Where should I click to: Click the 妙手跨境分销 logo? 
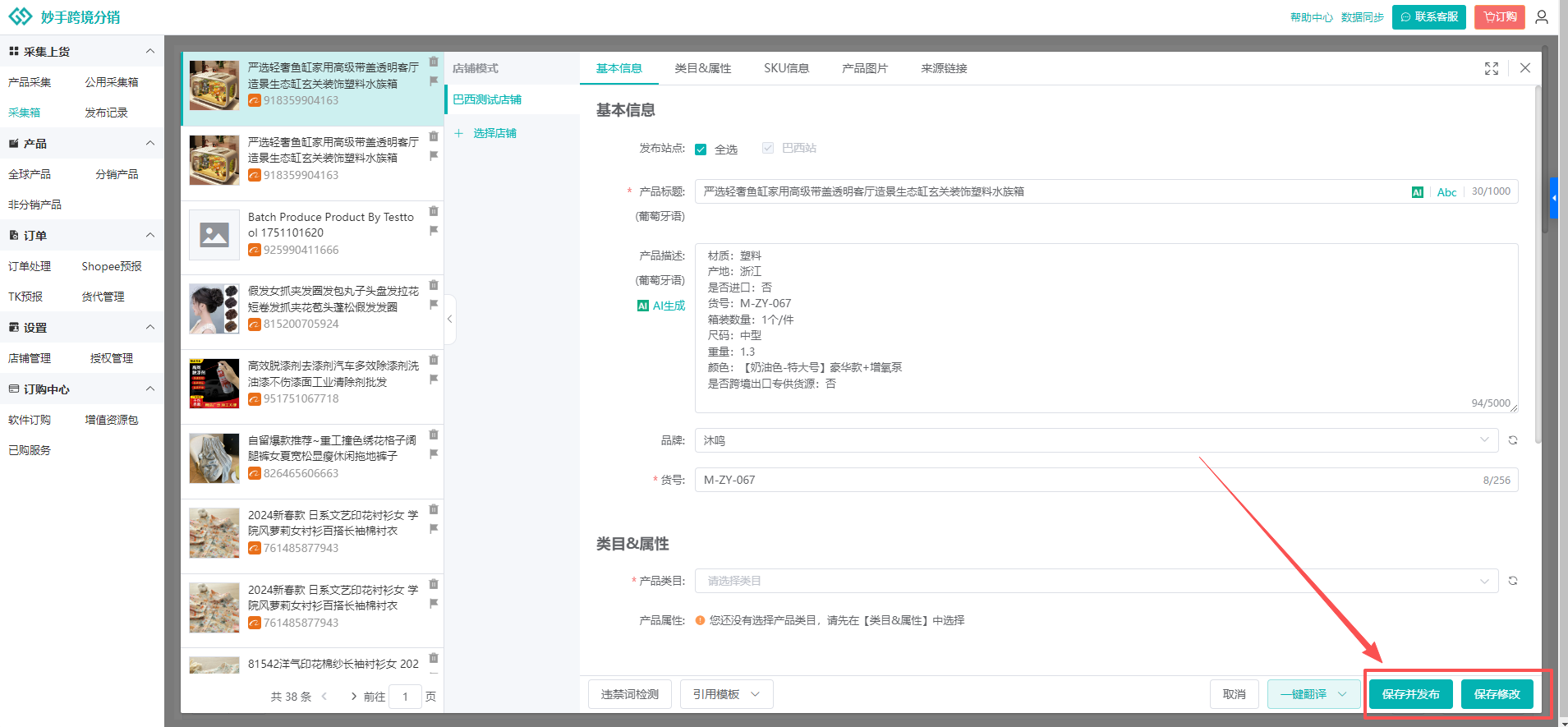[x=64, y=17]
